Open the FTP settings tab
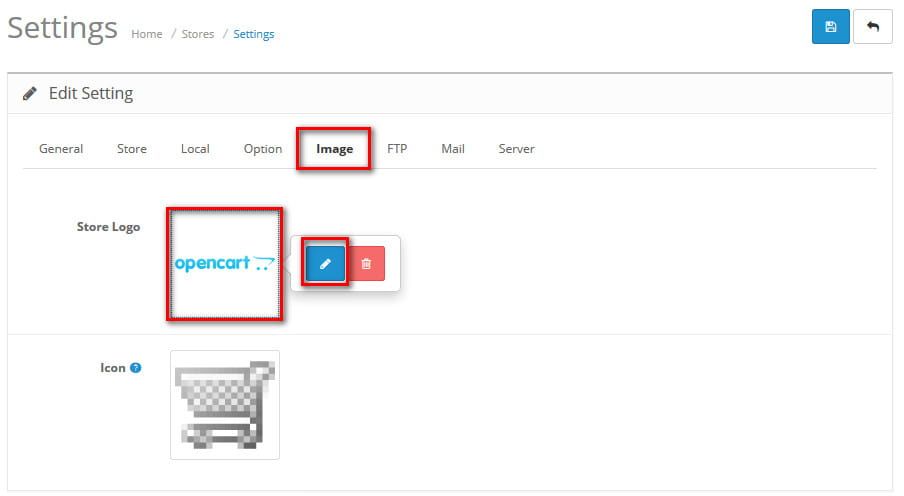This screenshot has height=496, width=904. [397, 149]
